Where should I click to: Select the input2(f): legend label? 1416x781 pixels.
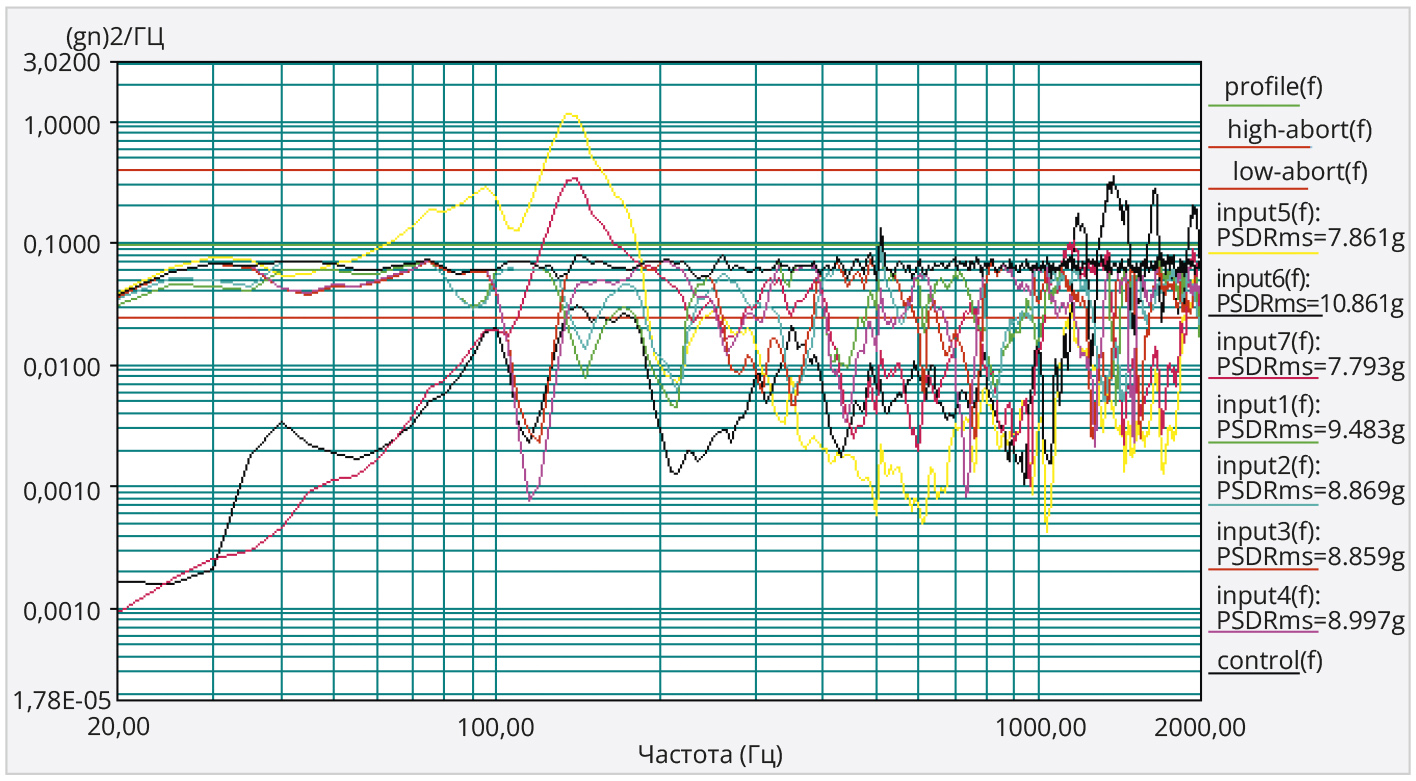click(x=1267, y=466)
